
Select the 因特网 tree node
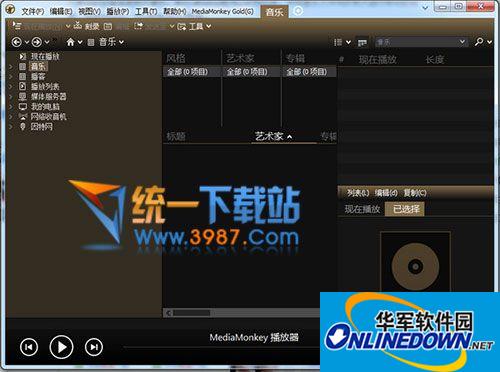click(42, 126)
